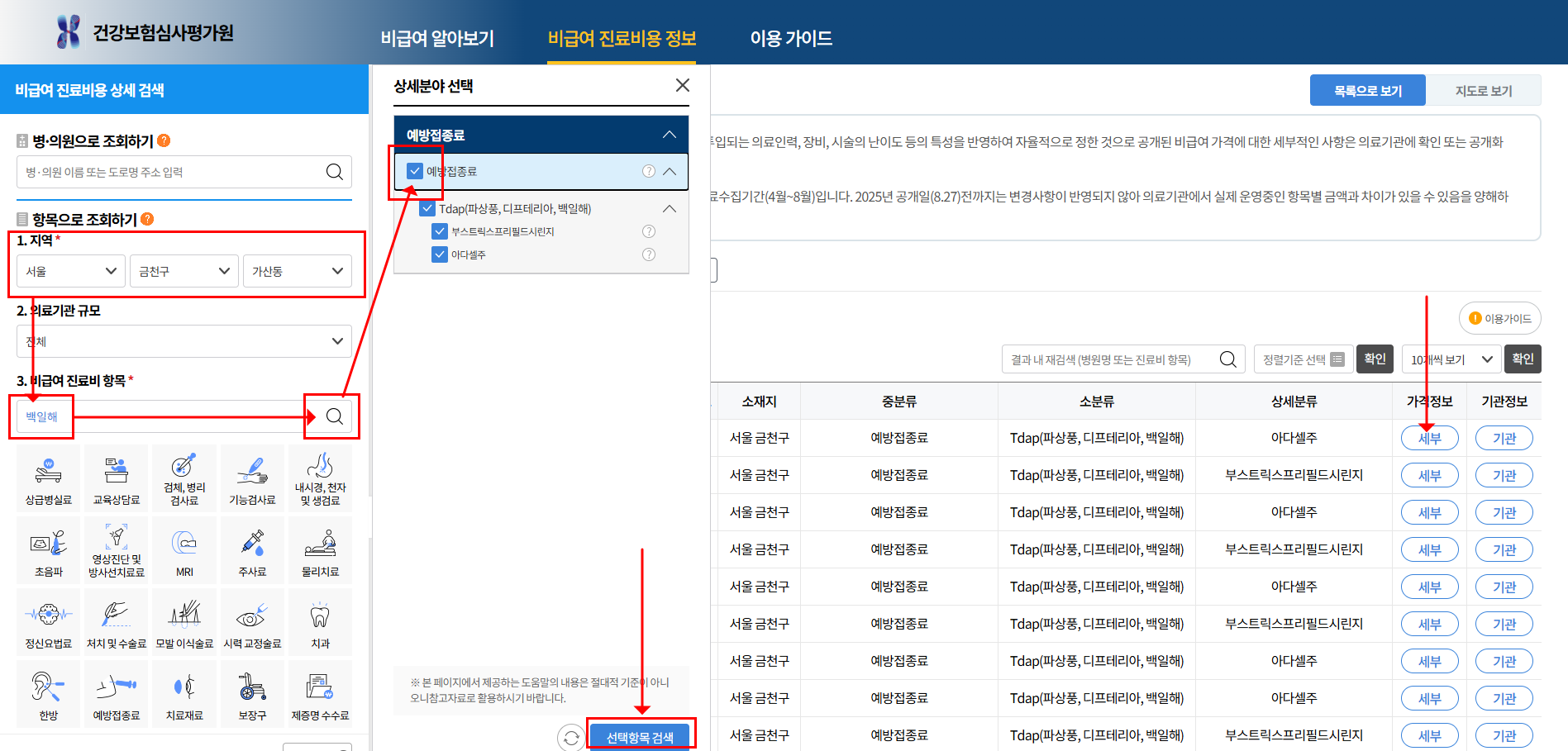Collapse the Tdap sub-item list chevron
Image resolution: width=1568 pixels, height=751 pixels.
coord(670,208)
